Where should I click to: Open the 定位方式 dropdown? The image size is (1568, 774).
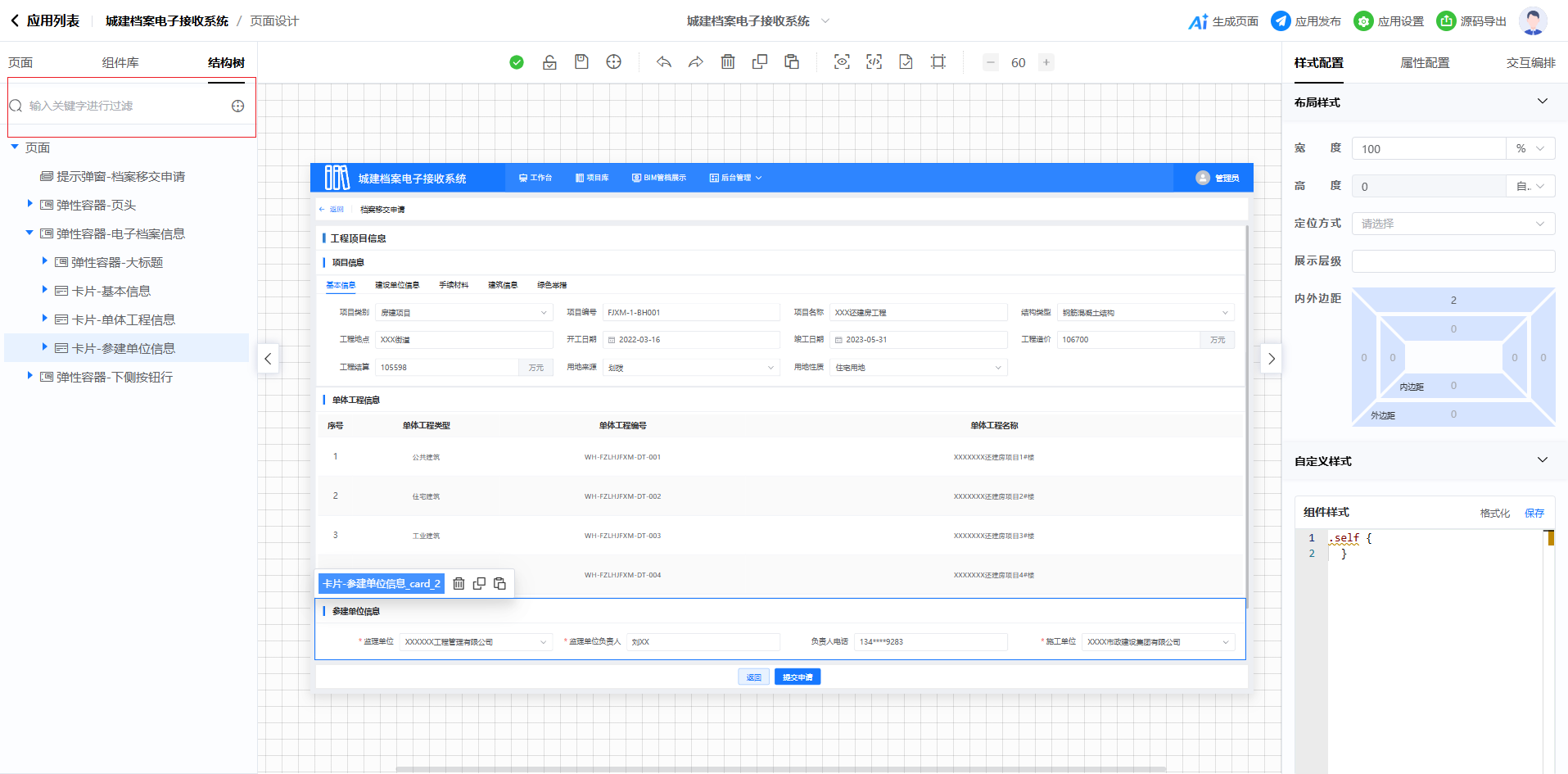(1453, 224)
